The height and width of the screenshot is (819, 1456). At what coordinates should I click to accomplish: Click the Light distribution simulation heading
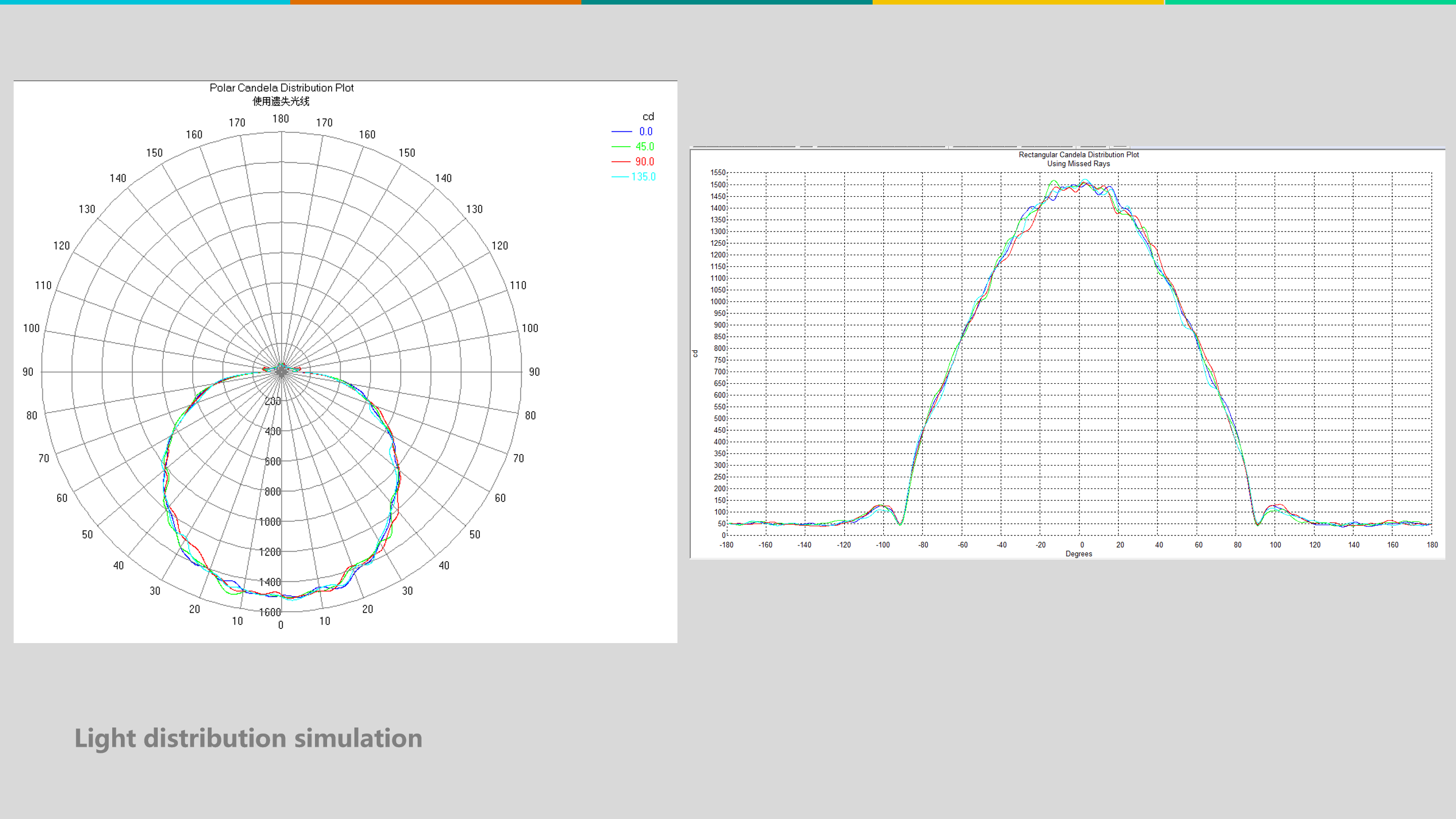(248, 738)
